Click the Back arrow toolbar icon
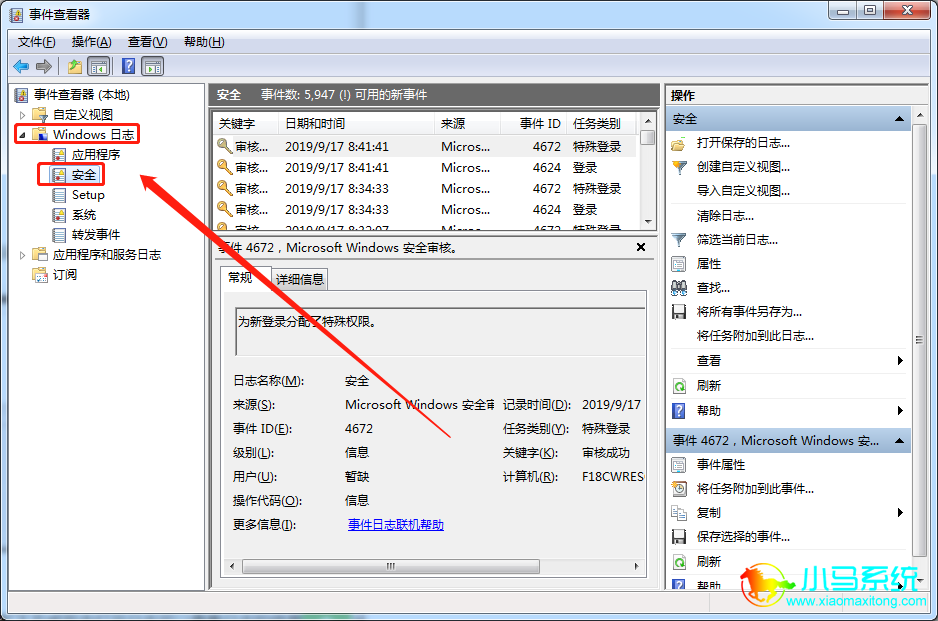 21,66
